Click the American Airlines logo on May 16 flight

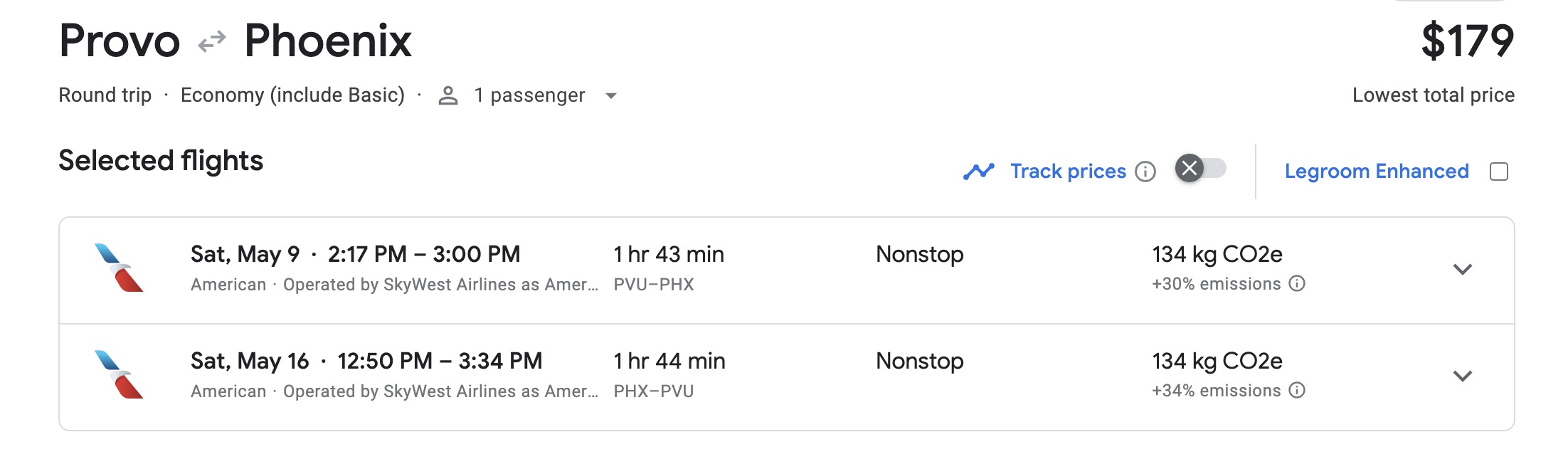point(119,376)
